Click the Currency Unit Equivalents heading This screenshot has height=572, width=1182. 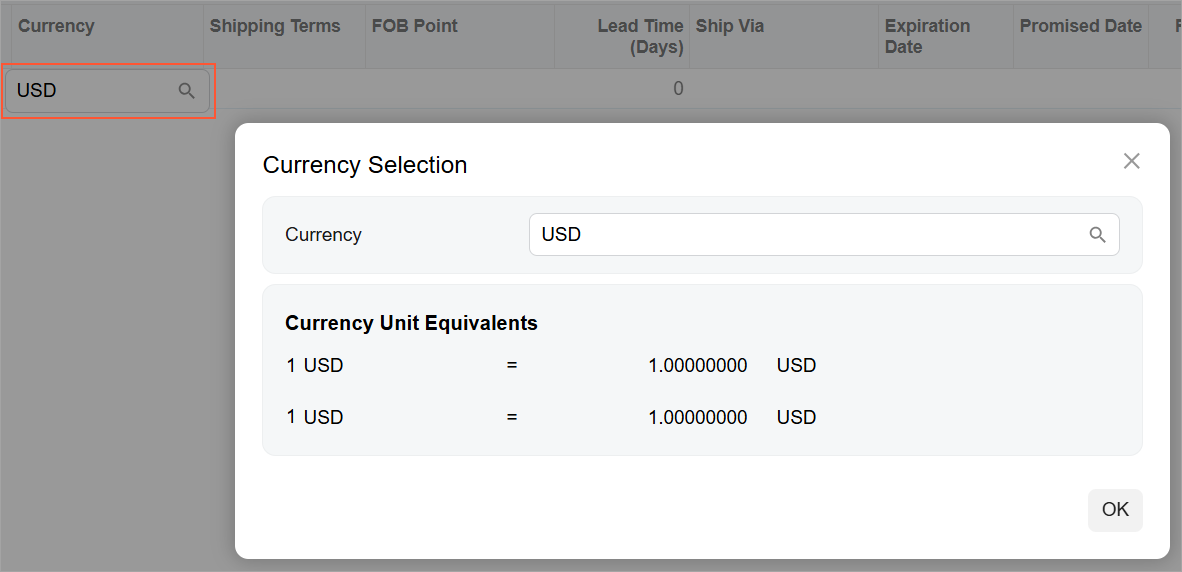tap(411, 323)
